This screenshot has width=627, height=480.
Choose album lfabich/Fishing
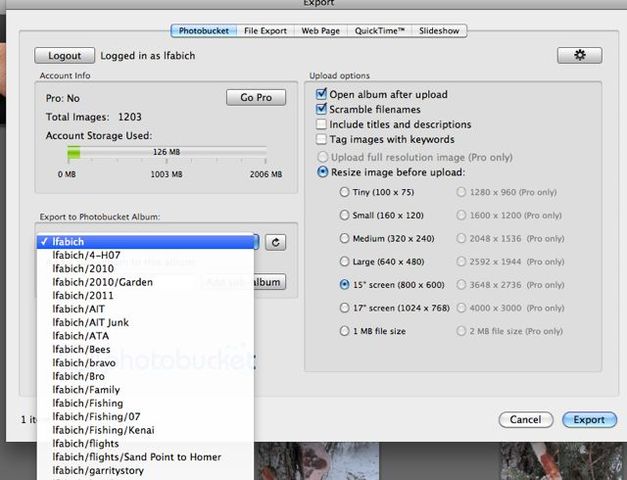146,403
